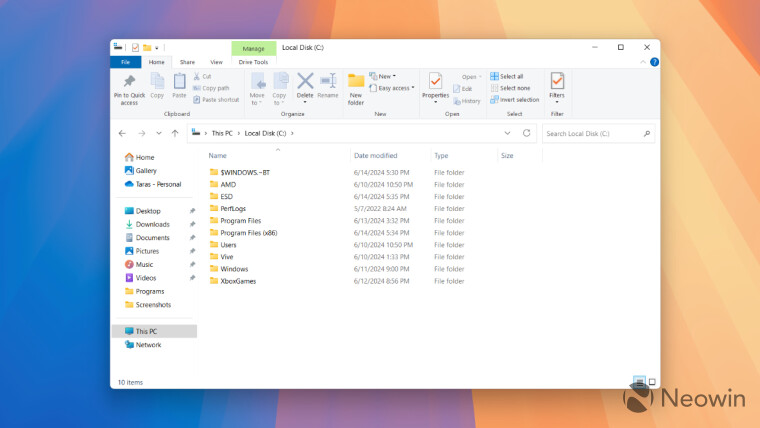
Task: Sort by Size column header
Action: (x=507, y=156)
